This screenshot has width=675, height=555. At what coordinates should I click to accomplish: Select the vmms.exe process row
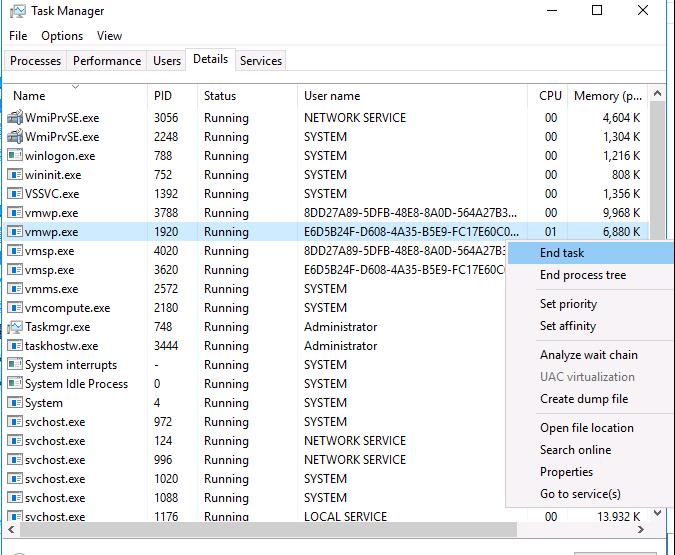click(150, 289)
